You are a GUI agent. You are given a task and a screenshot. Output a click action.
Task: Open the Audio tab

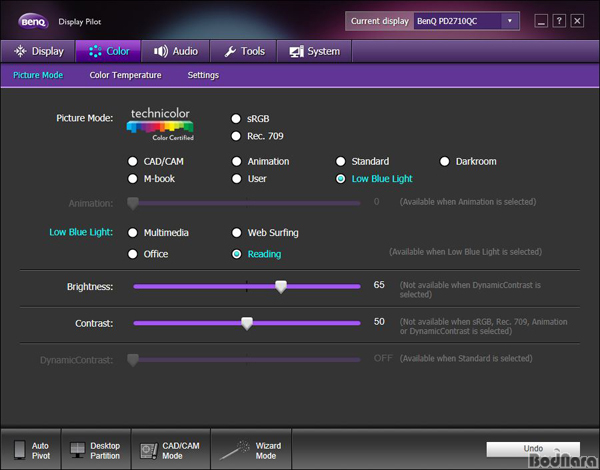click(x=175, y=51)
